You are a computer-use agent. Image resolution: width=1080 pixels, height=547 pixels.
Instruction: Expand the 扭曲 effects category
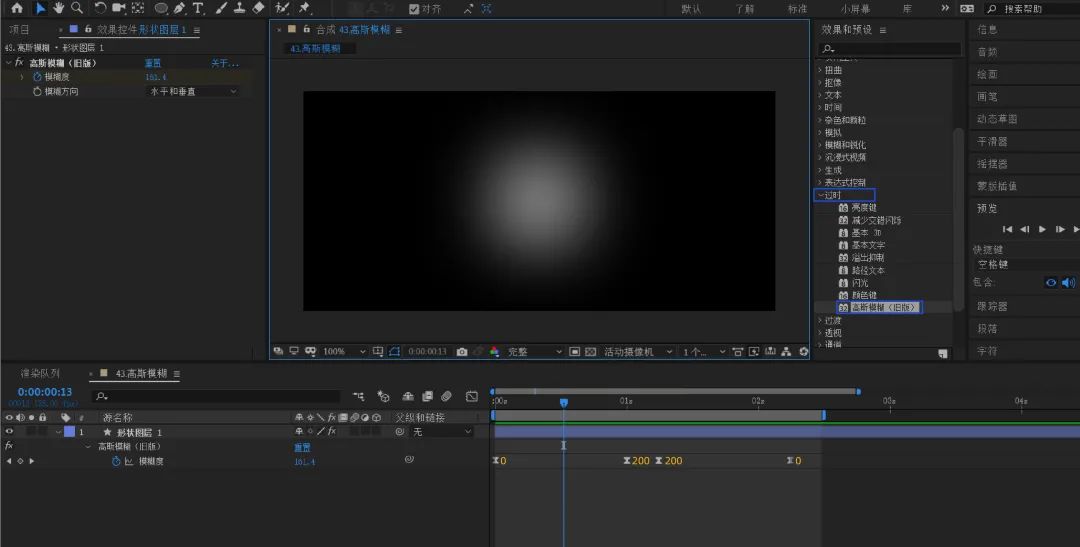pyautogui.click(x=820, y=70)
